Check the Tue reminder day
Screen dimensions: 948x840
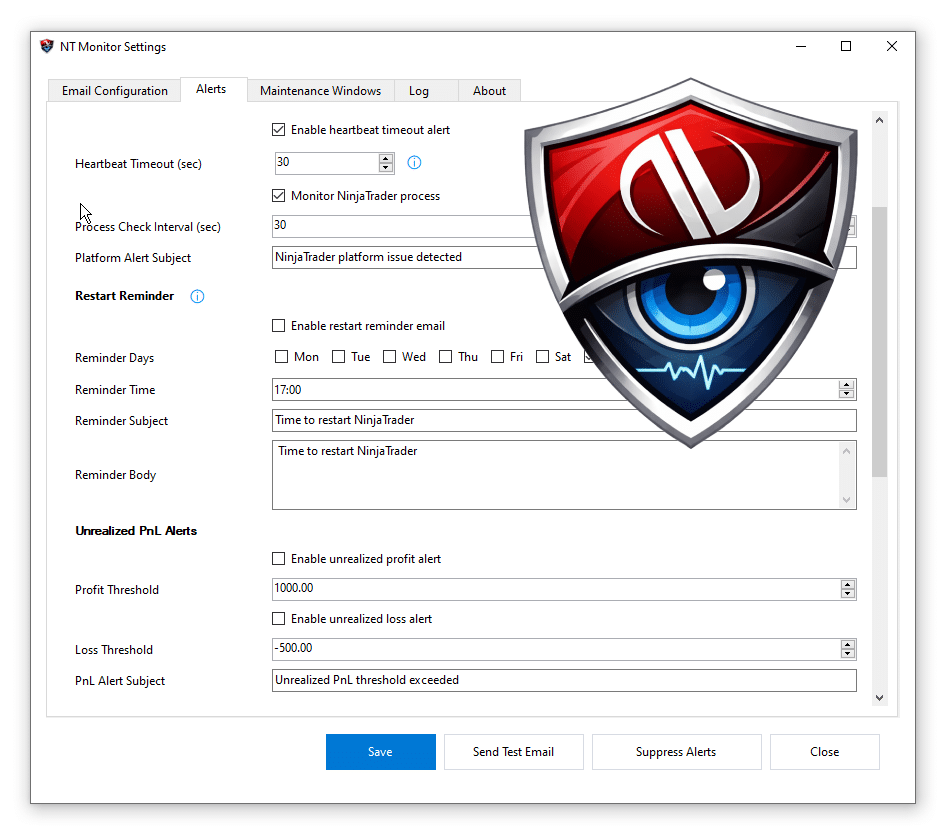[338, 357]
